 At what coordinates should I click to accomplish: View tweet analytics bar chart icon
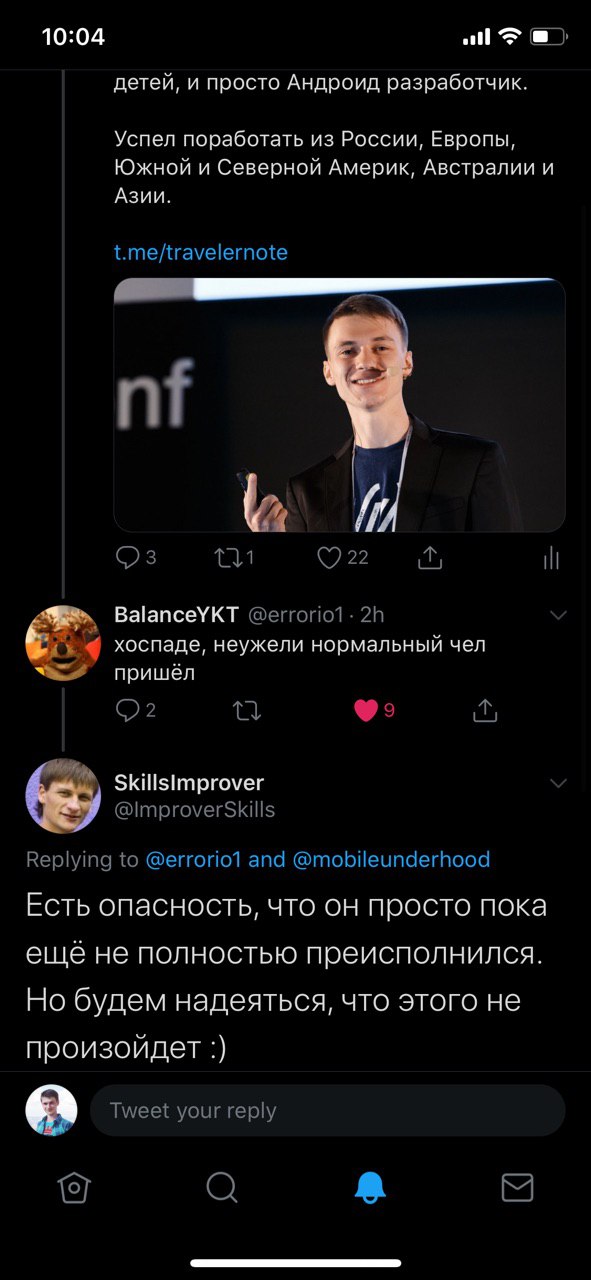551,558
